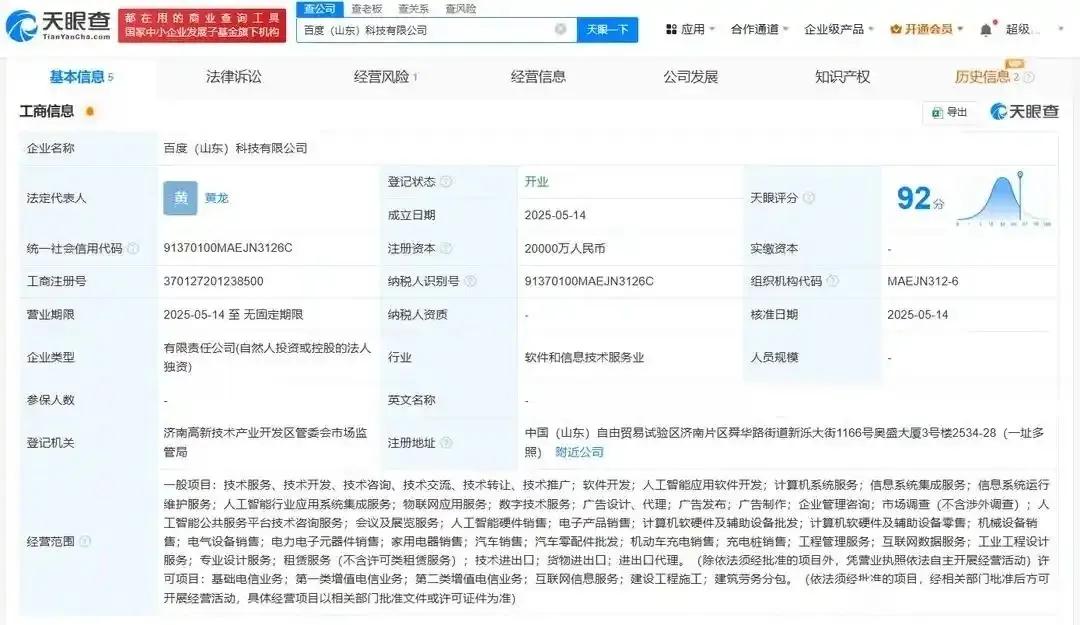Select registration authority 济南高新技术产业开发区管委会市场监管局
The image size is (1080, 625).
(265, 442)
